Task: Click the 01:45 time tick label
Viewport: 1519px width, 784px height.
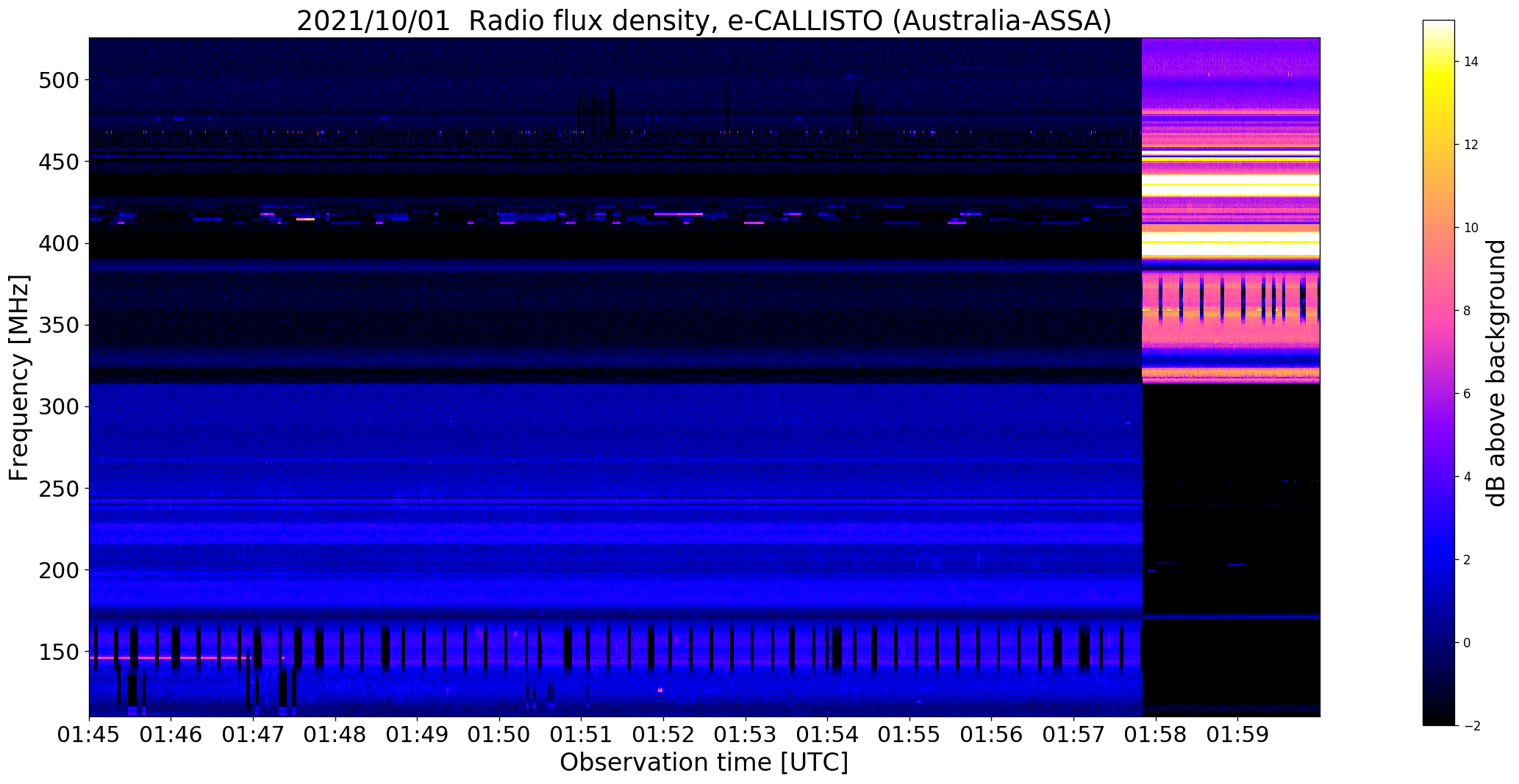Action: pos(89,735)
